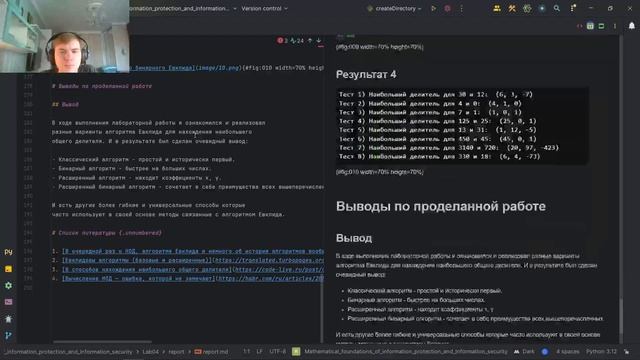Screen dimensions: 640x360
Task: Open the Git branch widget in status bar
Action: pos(406,351)
